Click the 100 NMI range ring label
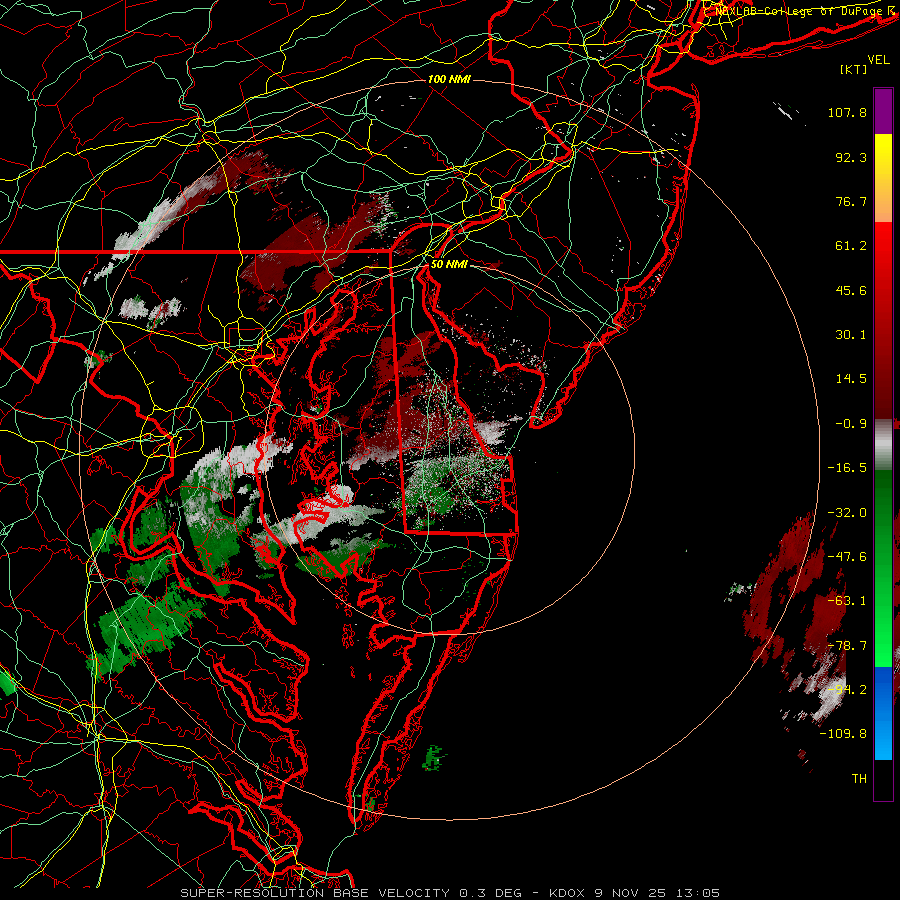 pyautogui.click(x=449, y=79)
